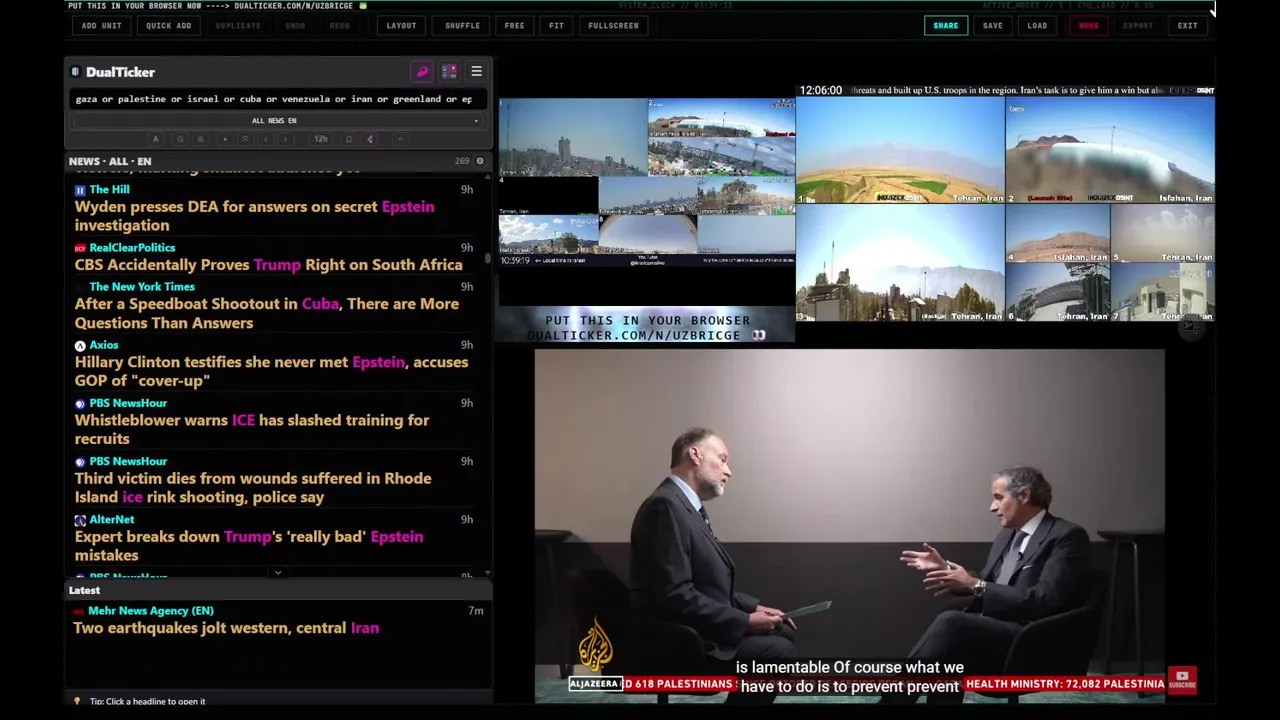Click DUPLICATE in the top toolbar
Image resolution: width=1280 pixels, height=720 pixels.
coord(238,25)
